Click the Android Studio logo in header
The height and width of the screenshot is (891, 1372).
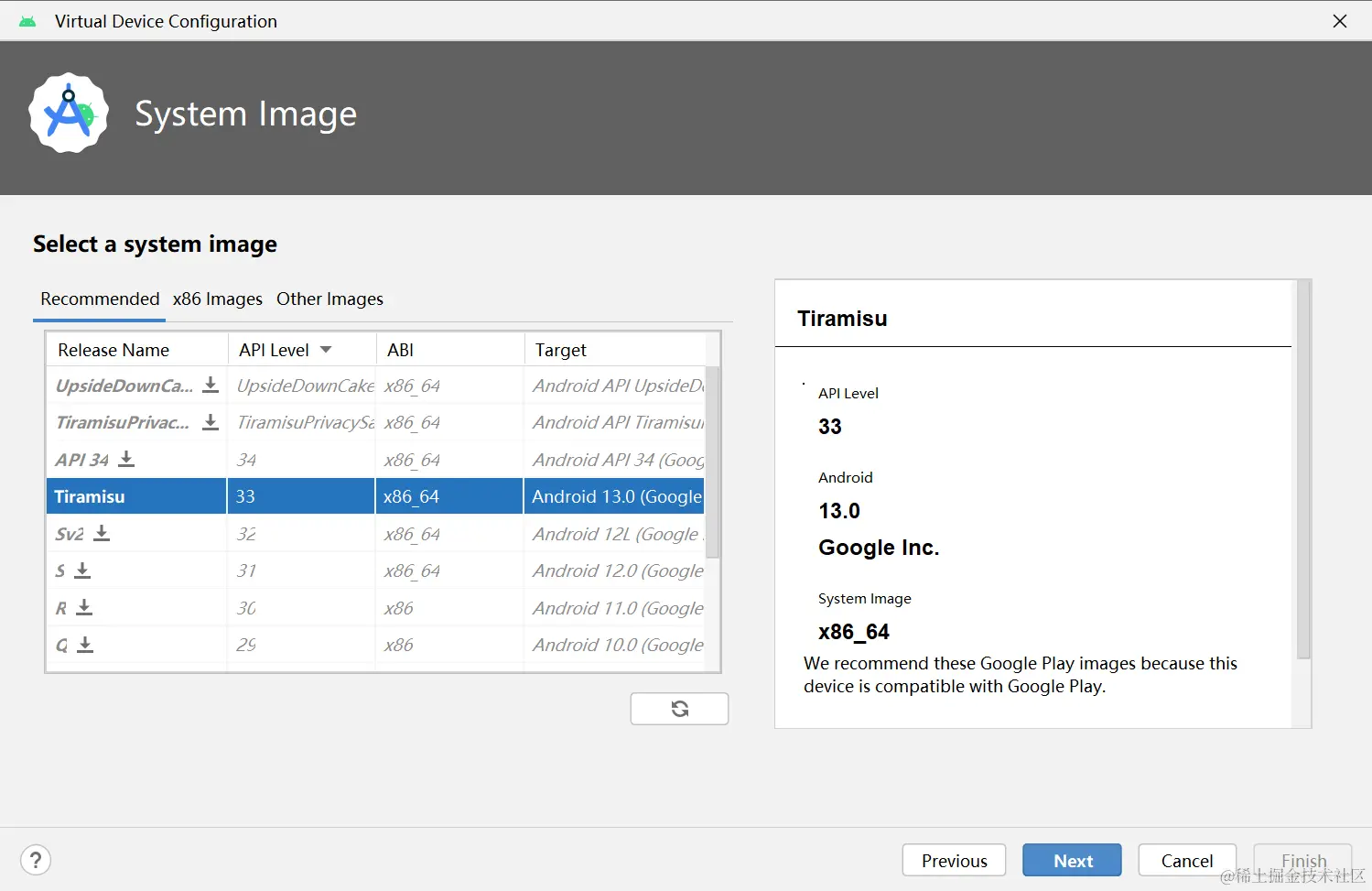pos(69,113)
